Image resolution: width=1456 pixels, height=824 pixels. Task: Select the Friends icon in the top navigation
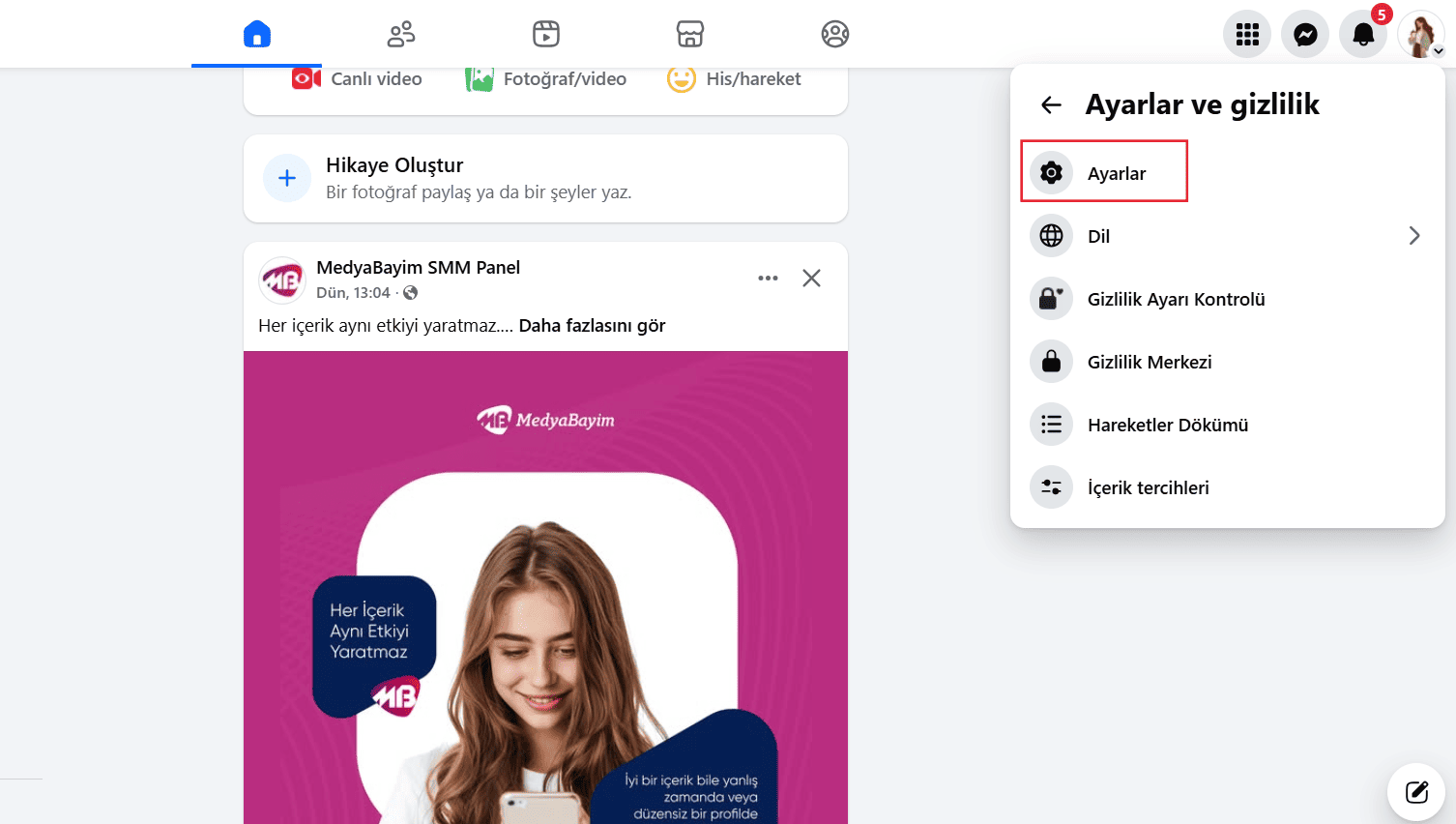click(x=400, y=33)
